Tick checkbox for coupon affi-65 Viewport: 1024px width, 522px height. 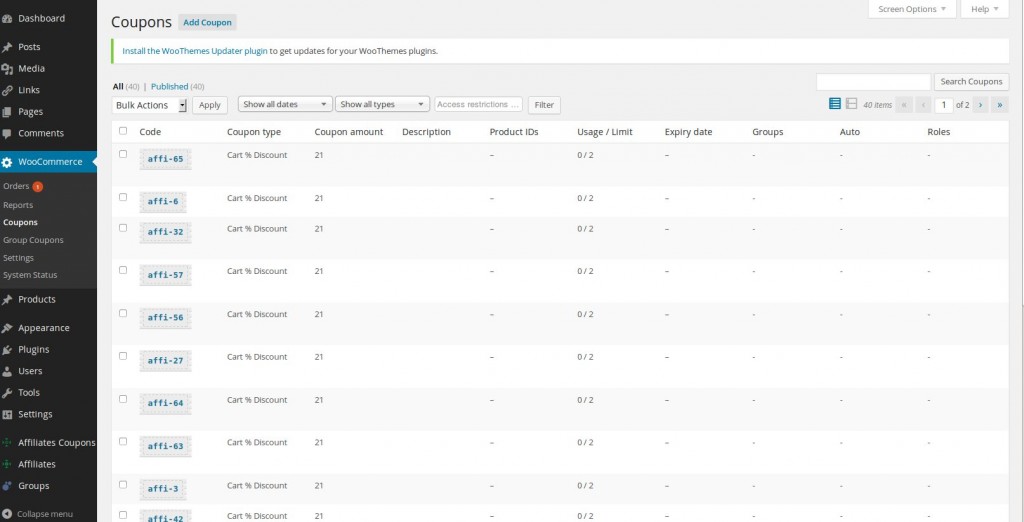point(123,155)
